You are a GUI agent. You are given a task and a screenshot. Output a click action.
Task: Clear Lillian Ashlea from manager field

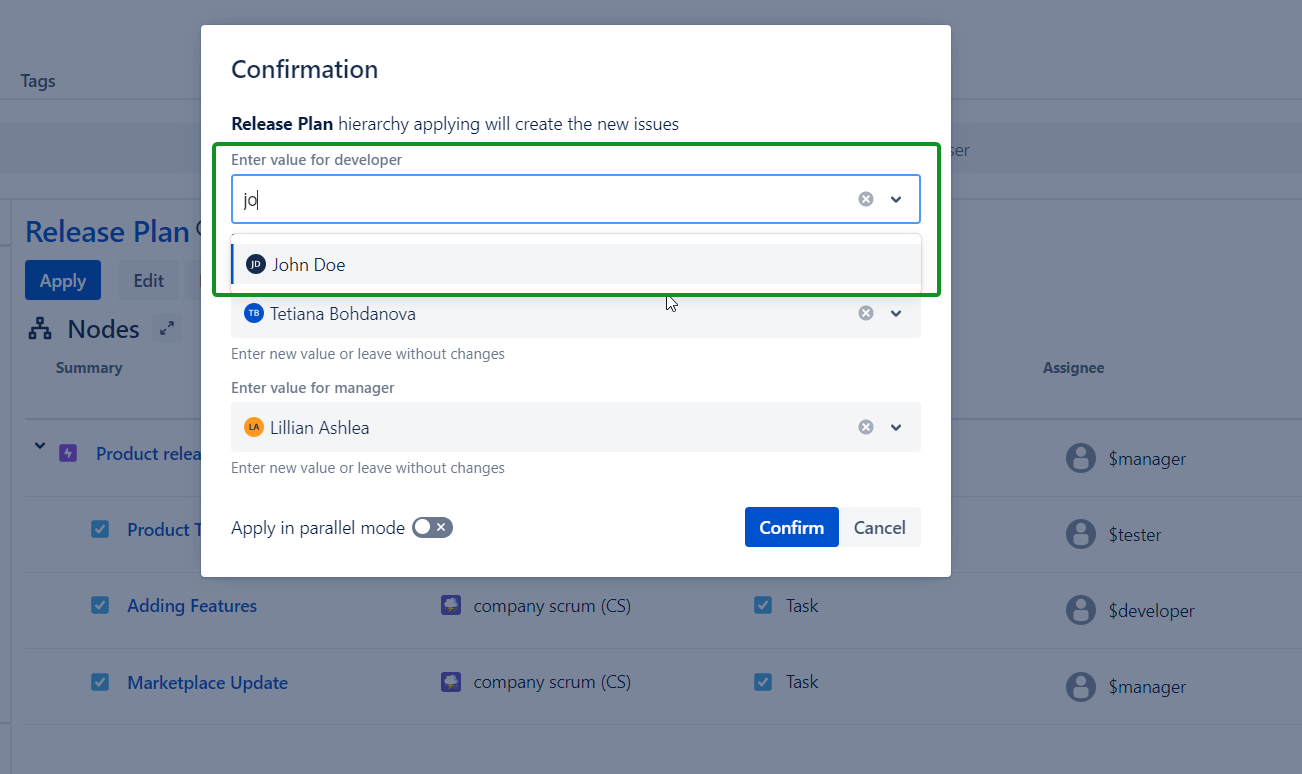click(866, 427)
